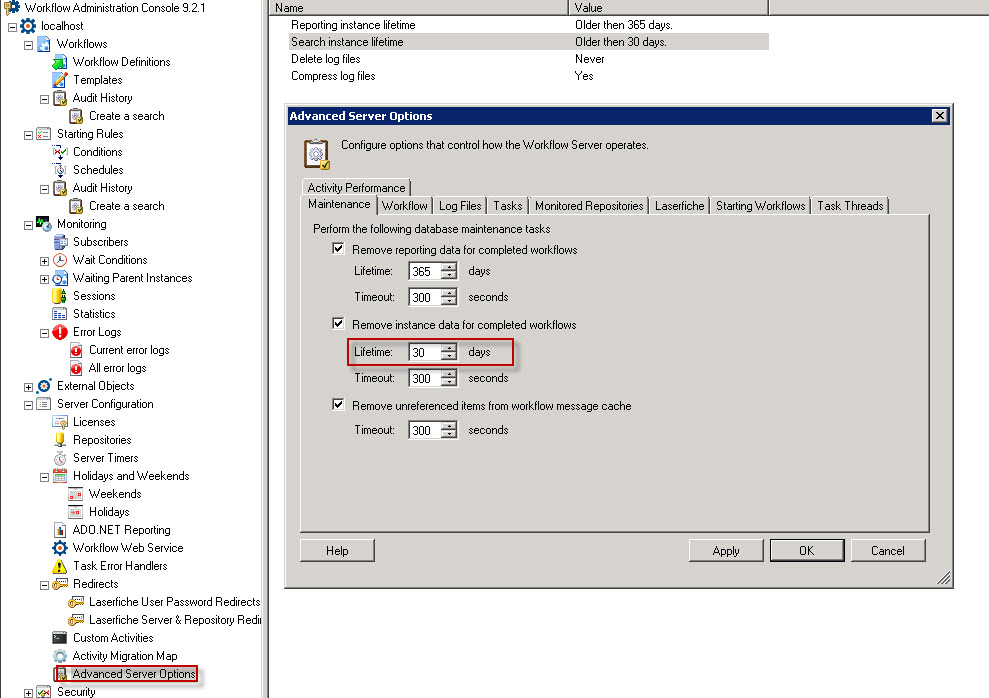The height and width of the screenshot is (698, 989).
Task: Select the Sessions icon under Monitoring
Action: click(60, 296)
